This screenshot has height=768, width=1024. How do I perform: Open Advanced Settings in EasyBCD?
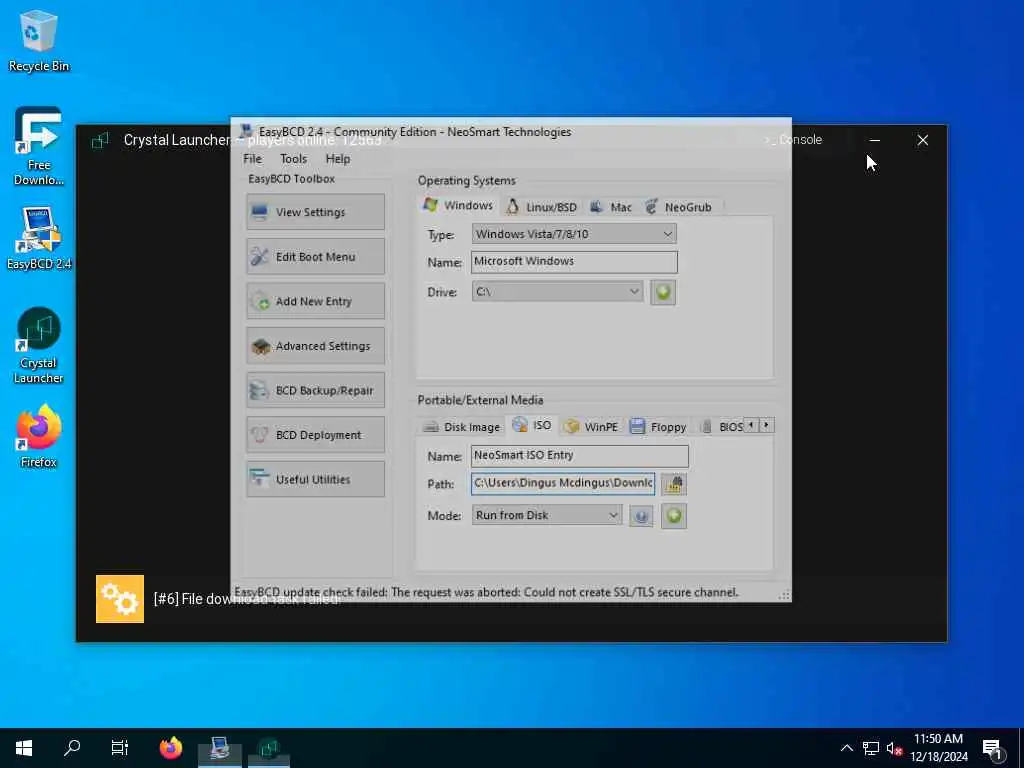[315, 345]
